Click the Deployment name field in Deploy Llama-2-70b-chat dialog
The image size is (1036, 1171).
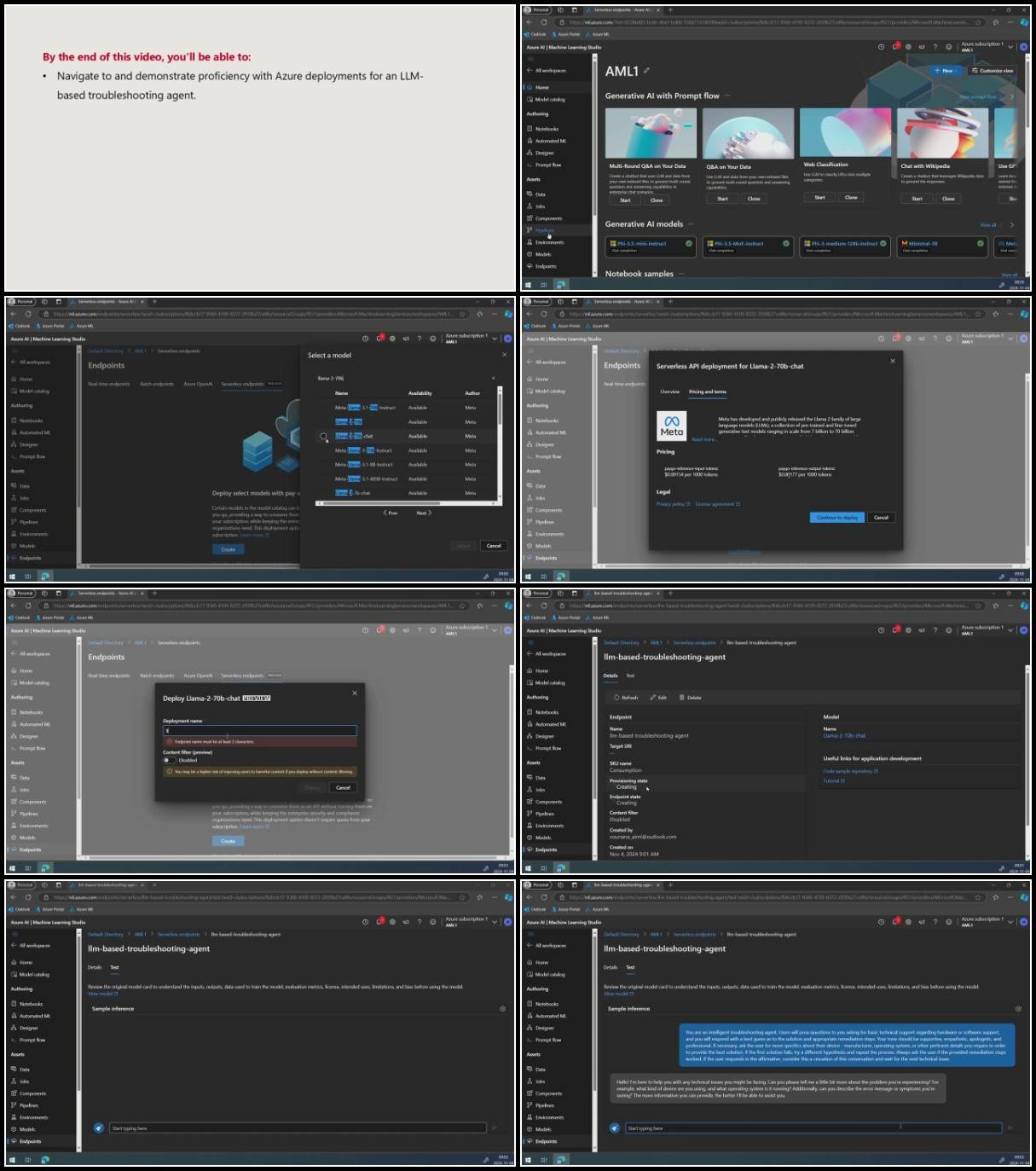260,730
